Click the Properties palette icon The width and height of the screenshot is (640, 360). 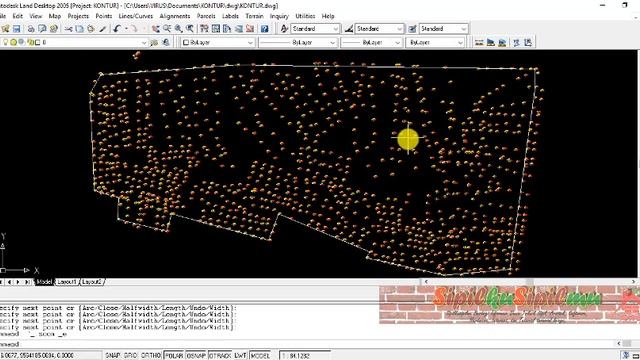204,29
